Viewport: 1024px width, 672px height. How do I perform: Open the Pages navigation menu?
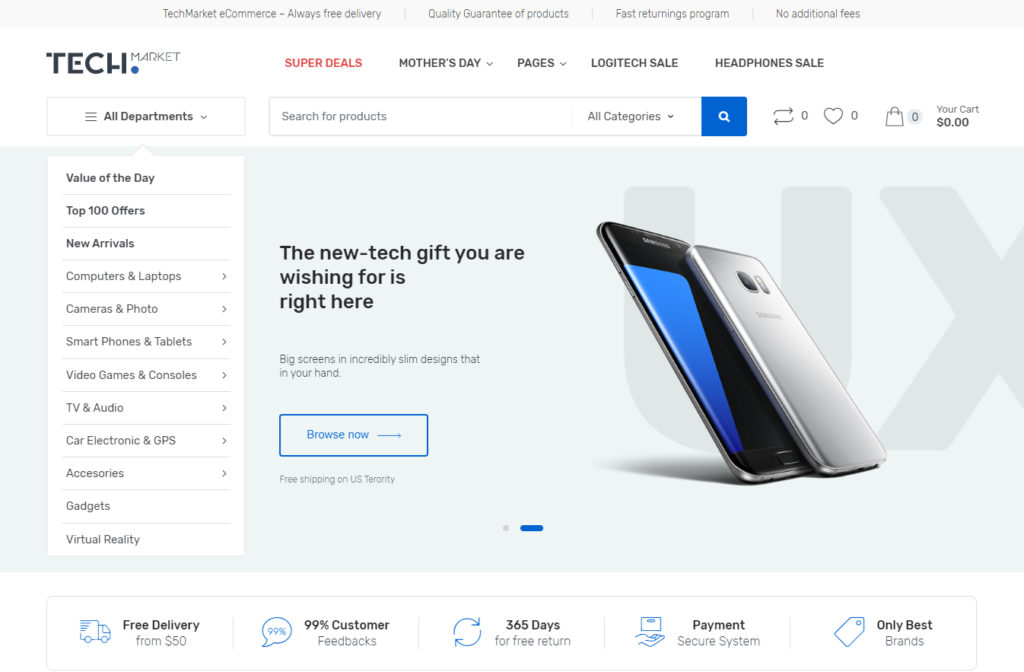tap(541, 63)
